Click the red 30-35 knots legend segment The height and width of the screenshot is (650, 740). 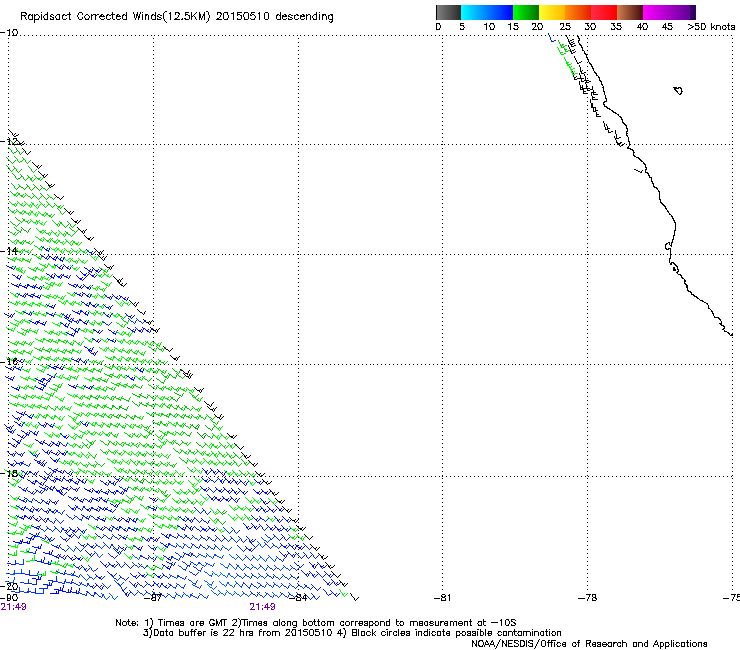tap(604, 12)
